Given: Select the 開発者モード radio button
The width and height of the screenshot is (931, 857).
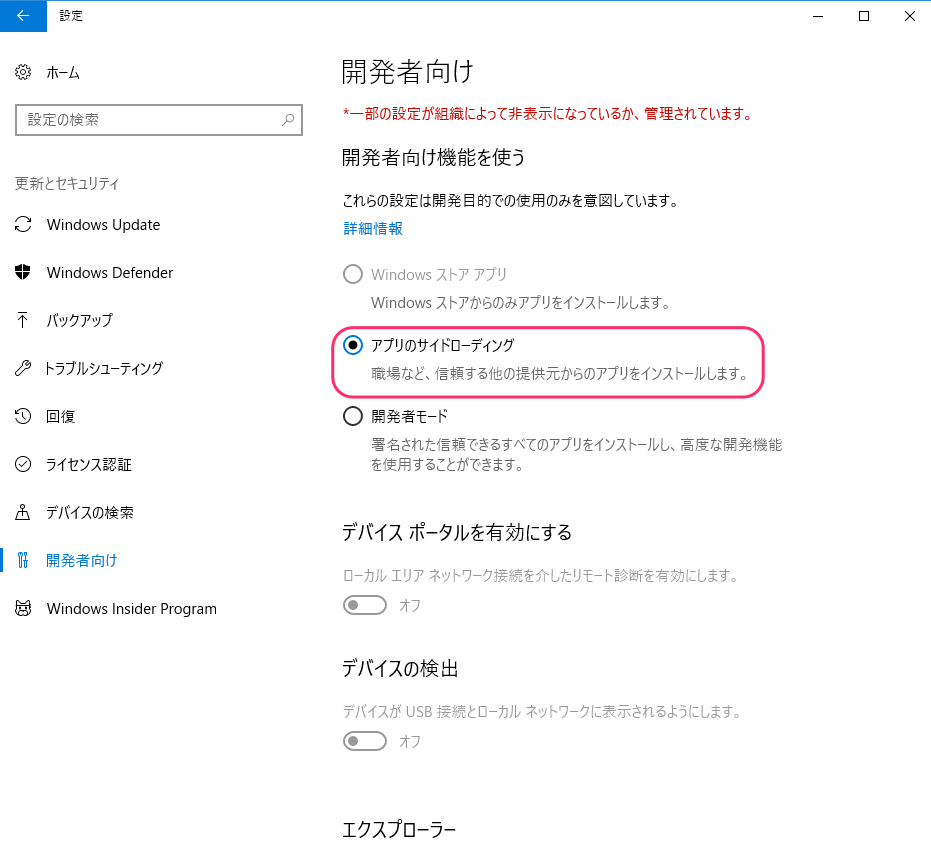Looking at the screenshot, I should pyautogui.click(x=353, y=416).
